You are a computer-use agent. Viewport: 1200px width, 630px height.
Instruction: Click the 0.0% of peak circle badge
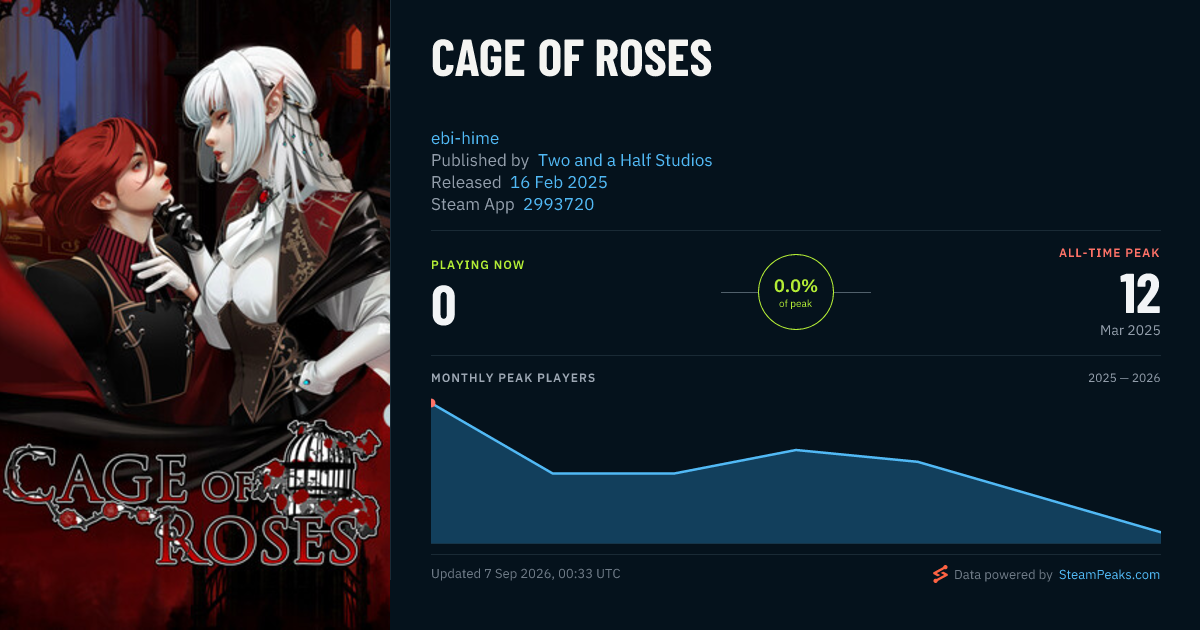pyautogui.click(x=796, y=292)
